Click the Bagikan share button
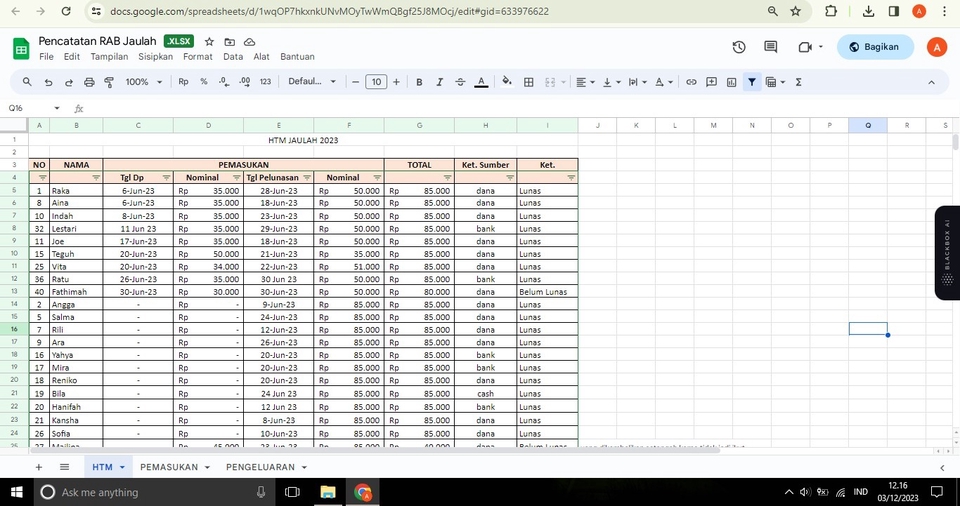The width and height of the screenshot is (960, 506). pos(875,47)
